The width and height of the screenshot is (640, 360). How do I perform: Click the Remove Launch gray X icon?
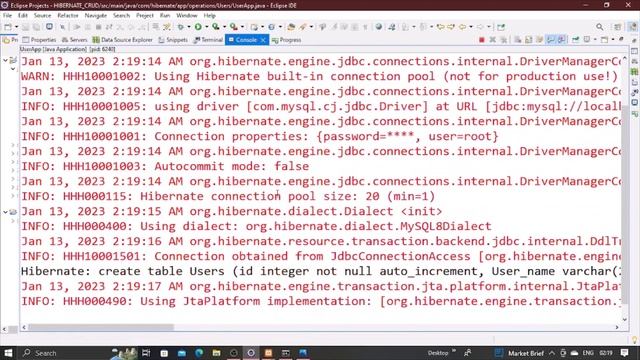click(x=493, y=40)
